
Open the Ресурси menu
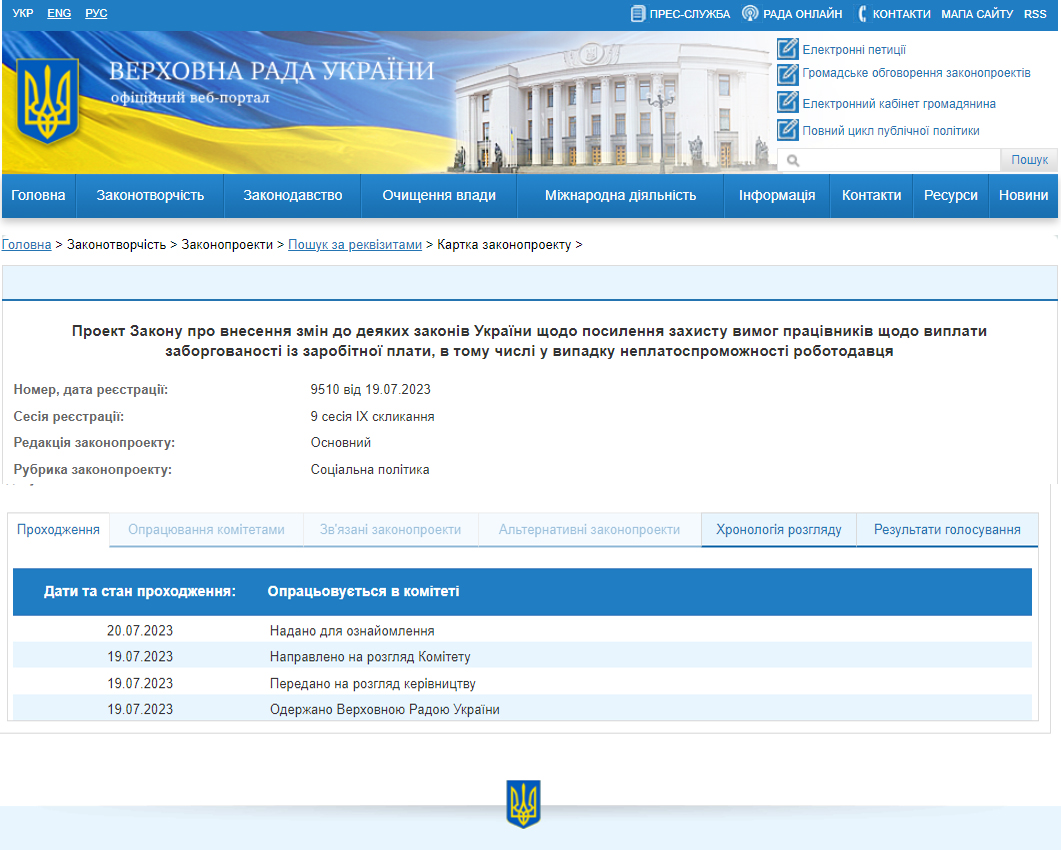951,196
